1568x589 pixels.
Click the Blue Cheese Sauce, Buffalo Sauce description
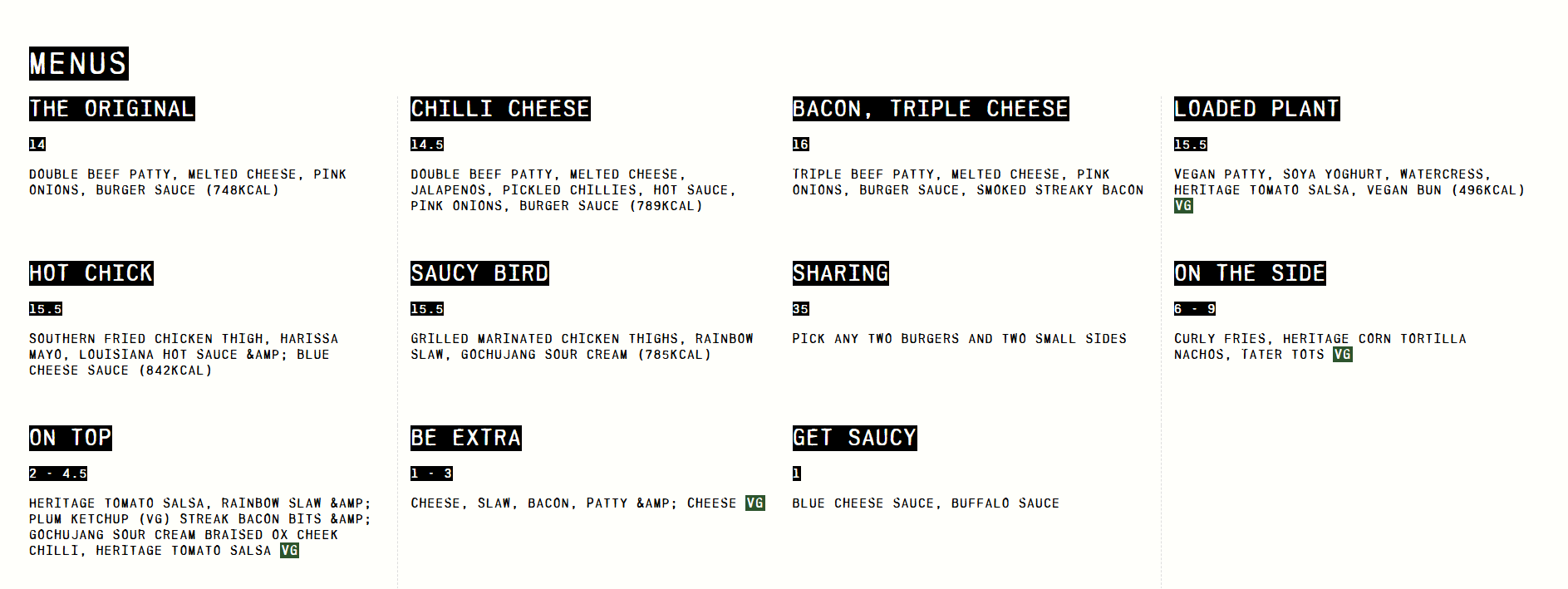click(926, 503)
